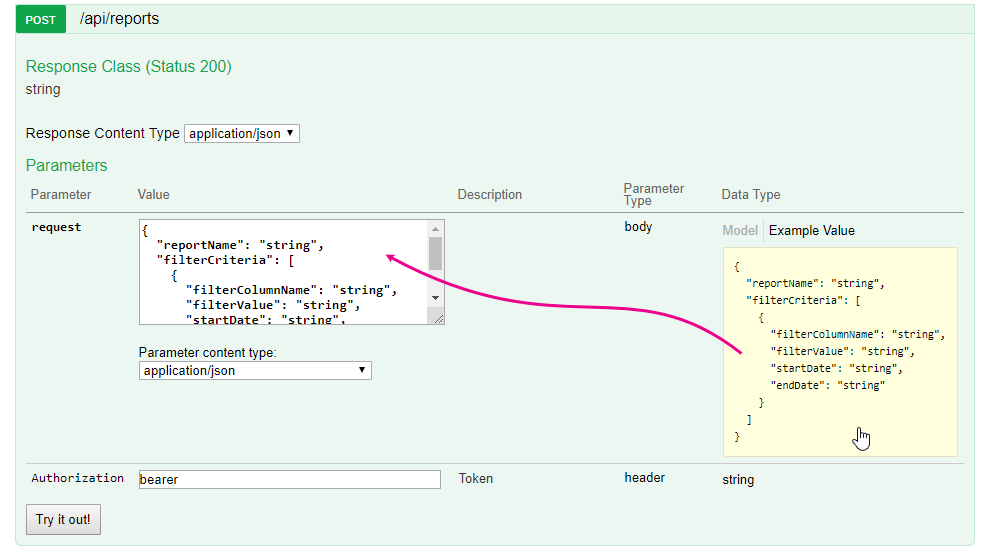Click the 'body' parameter type text

coord(638,226)
